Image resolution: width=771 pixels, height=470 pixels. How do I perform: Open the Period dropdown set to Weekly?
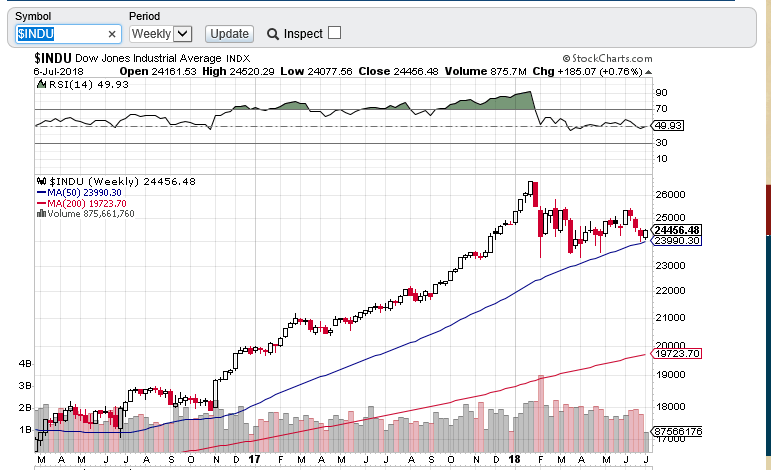pos(161,34)
